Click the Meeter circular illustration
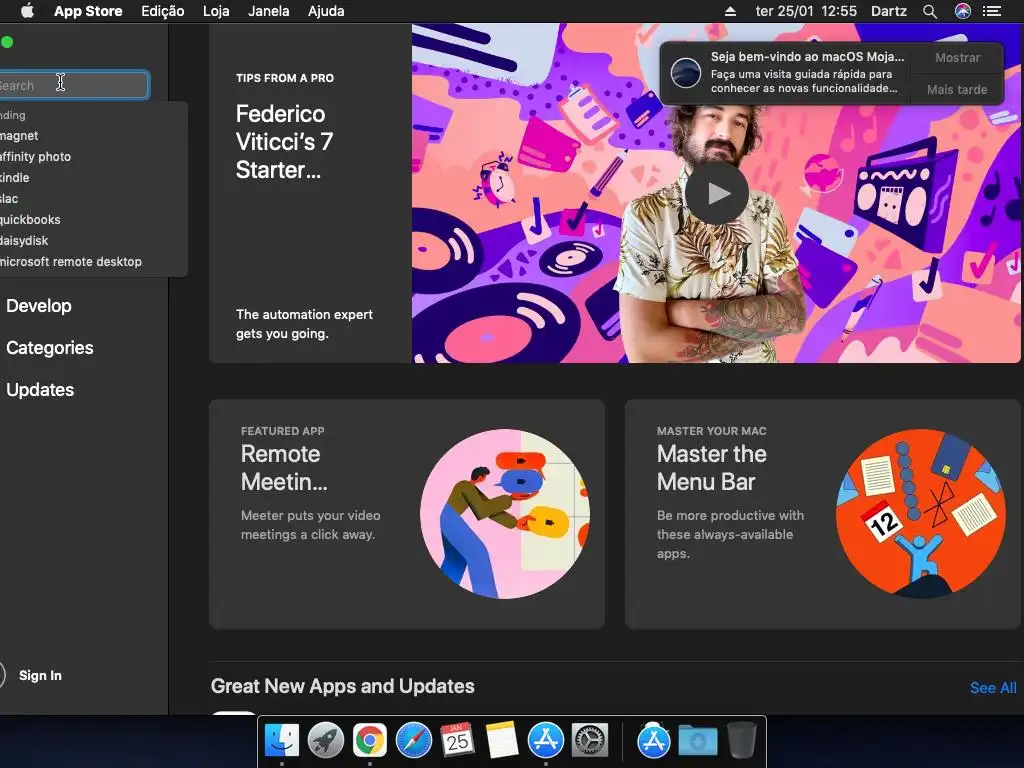The width and height of the screenshot is (1024, 768). pyautogui.click(x=504, y=514)
